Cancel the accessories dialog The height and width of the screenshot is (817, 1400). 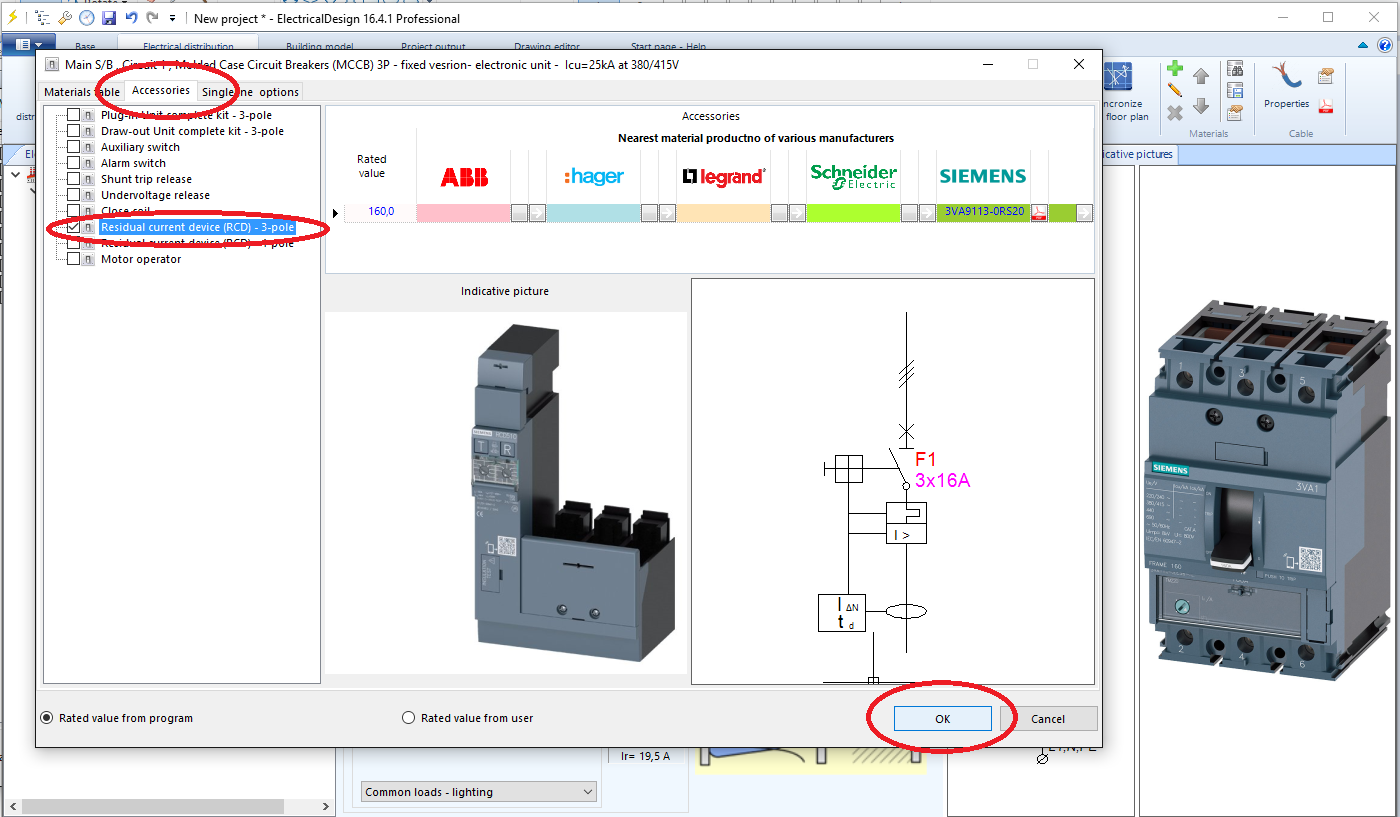click(1048, 717)
